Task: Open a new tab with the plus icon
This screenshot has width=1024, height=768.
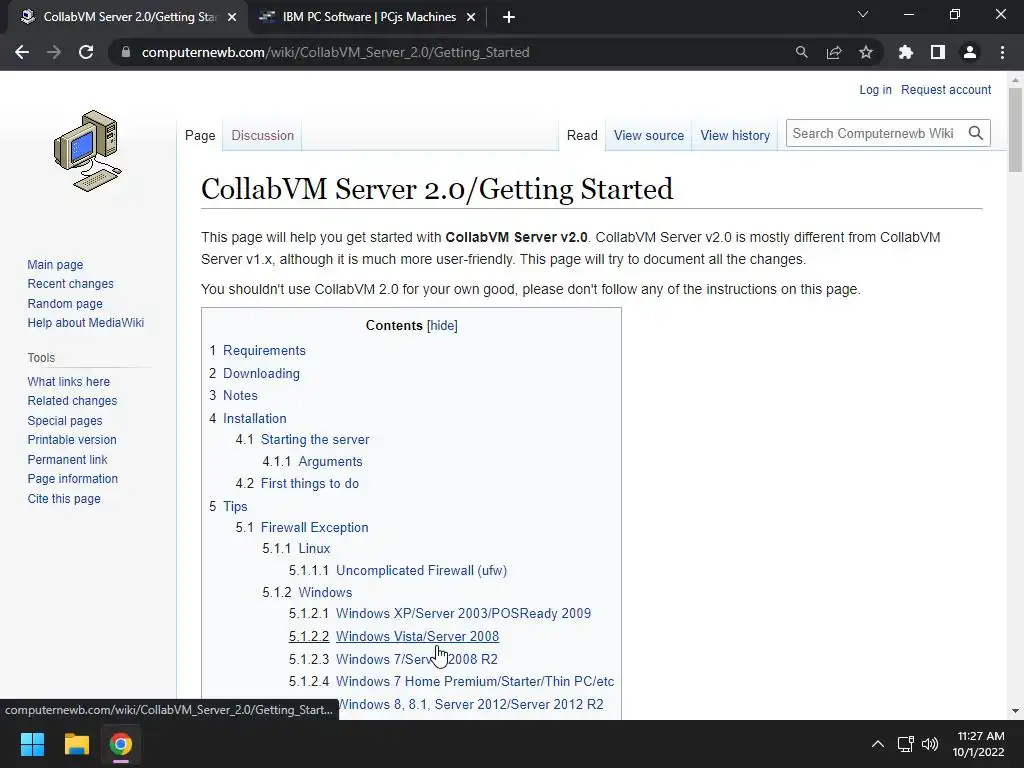Action: coord(509,18)
